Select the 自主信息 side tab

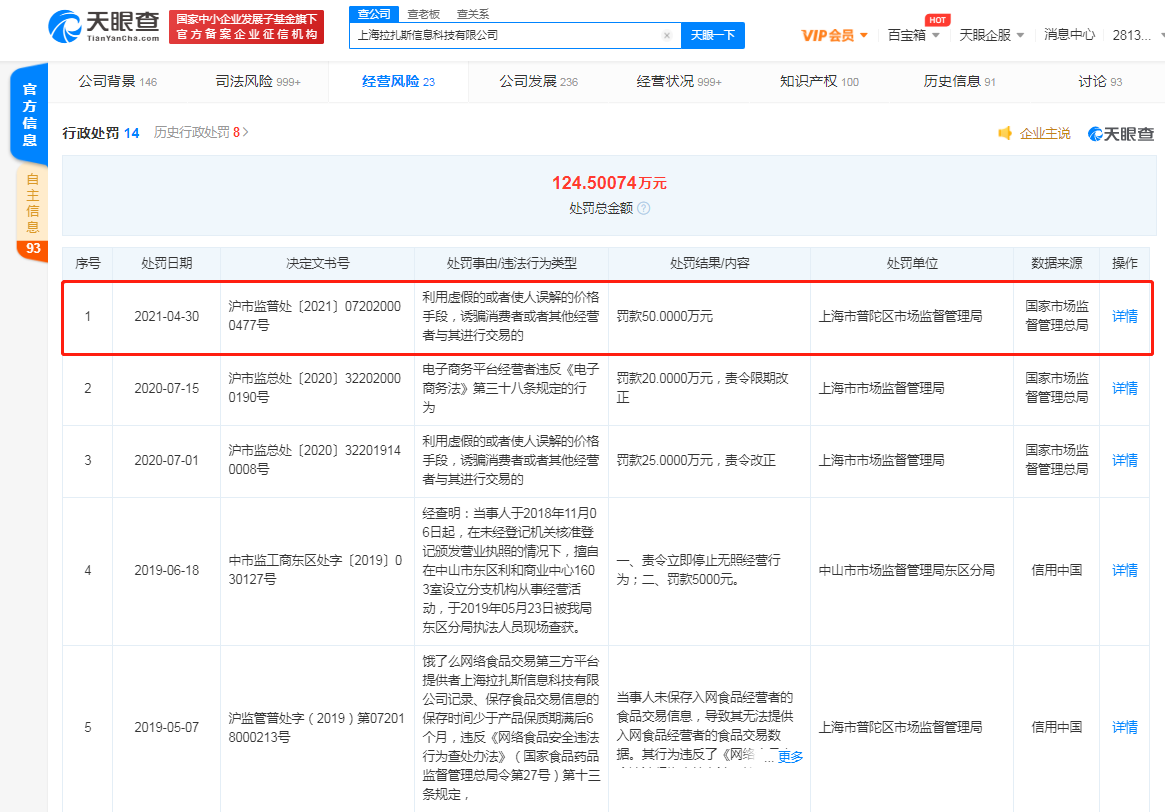(33, 203)
